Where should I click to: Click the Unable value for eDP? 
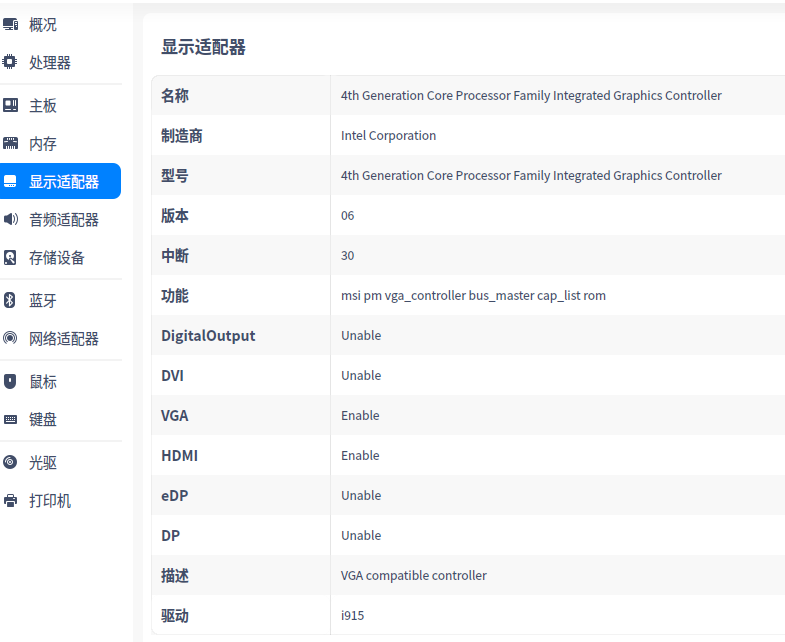[x=361, y=496]
